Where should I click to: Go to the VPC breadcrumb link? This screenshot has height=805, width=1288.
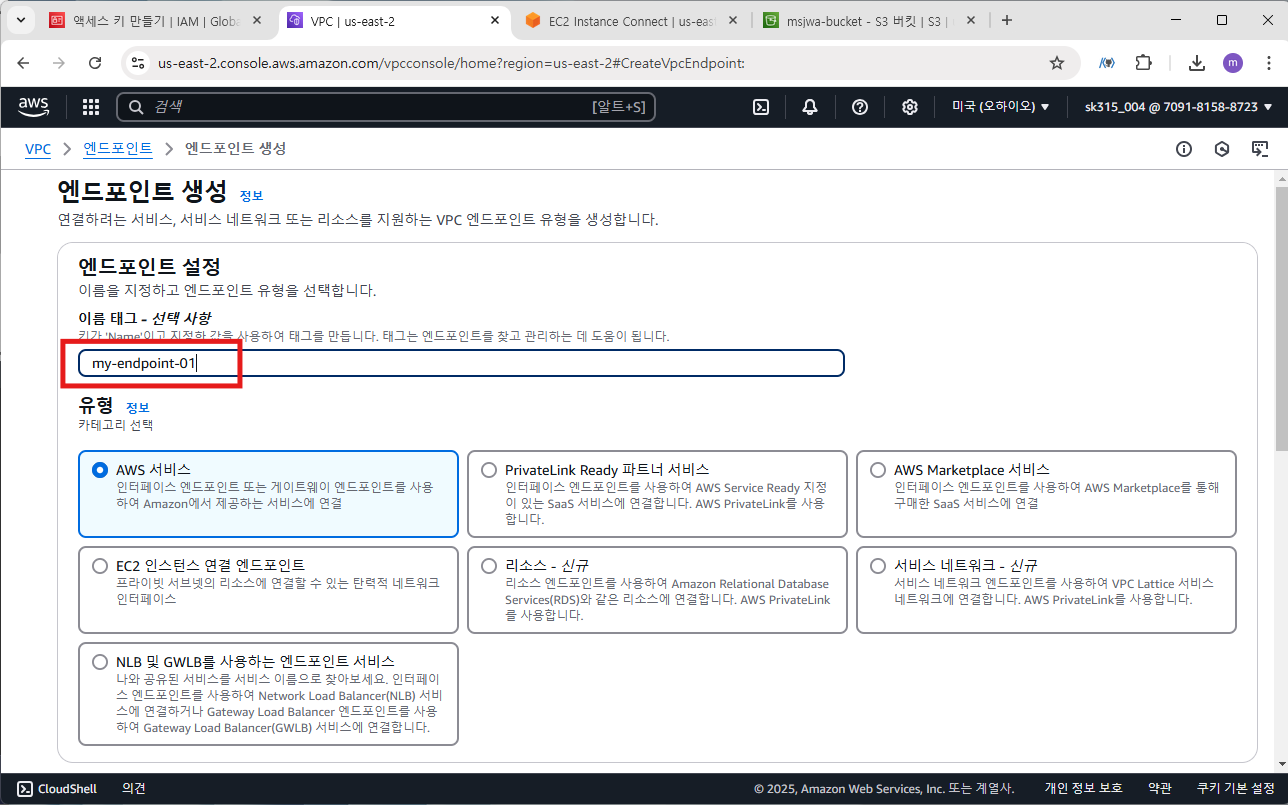(38, 149)
